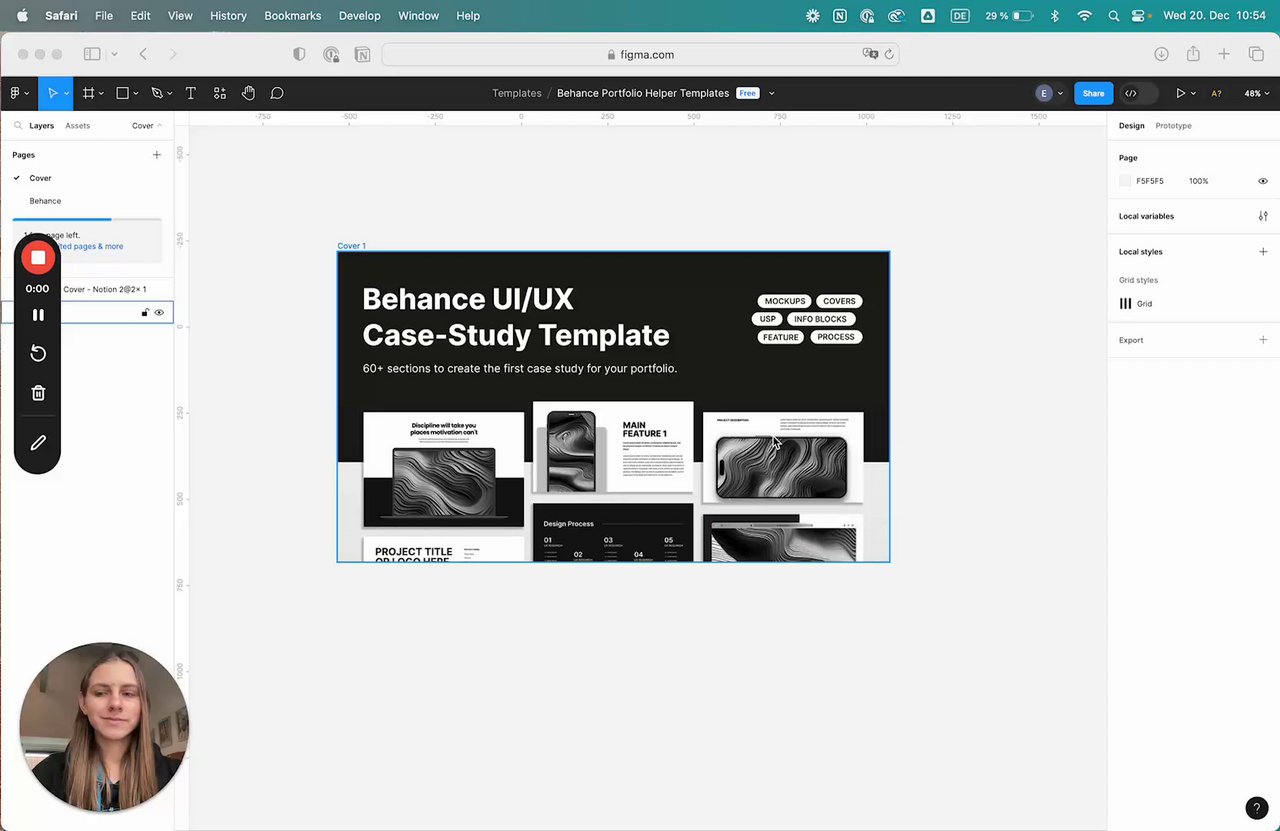
Task: Add a new page with the plus icon
Action: coord(156,155)
